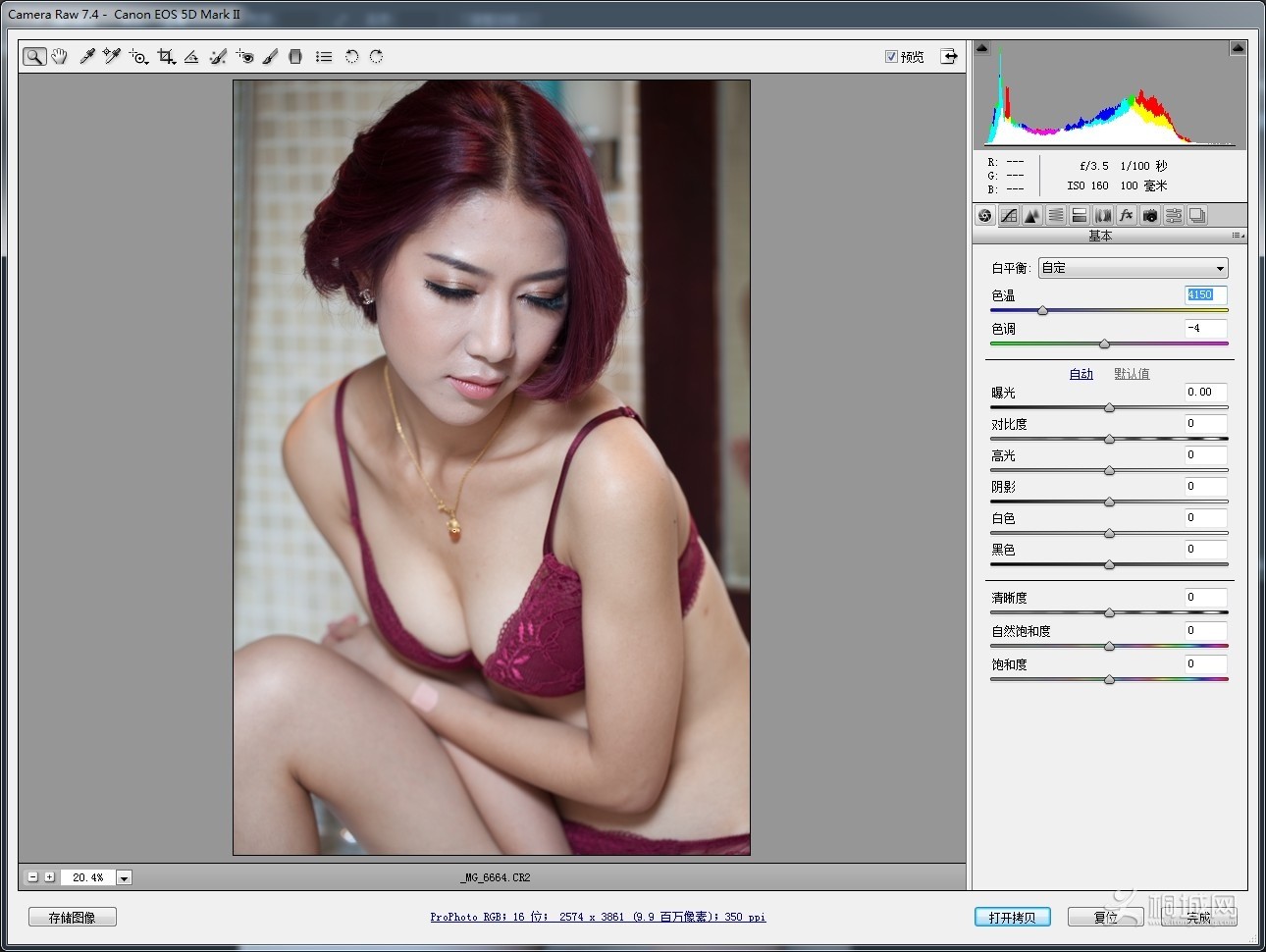Image resolution: width=1266 pixels, height=952 pixels.
Task: Select the Hand tool
Action: pyautogui.click(x=60, y=57)
